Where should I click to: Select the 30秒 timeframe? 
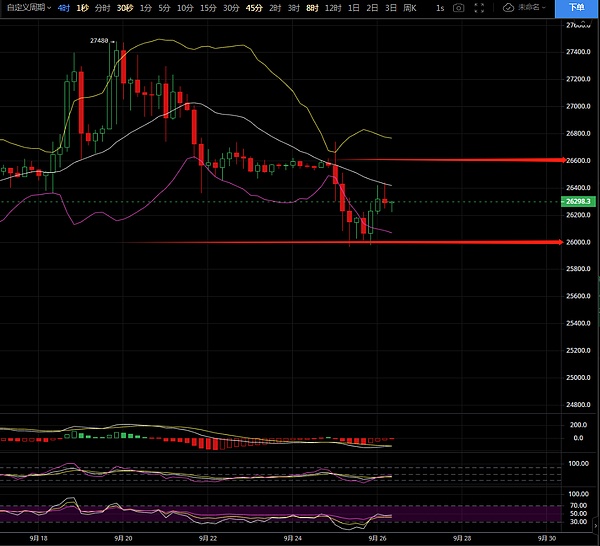click(x=124, y=8)
